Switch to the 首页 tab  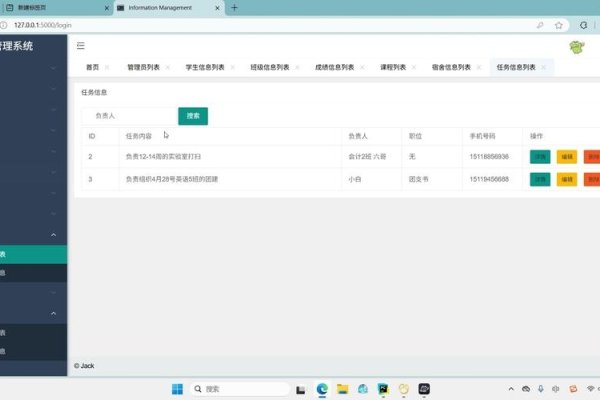(92, 67)
